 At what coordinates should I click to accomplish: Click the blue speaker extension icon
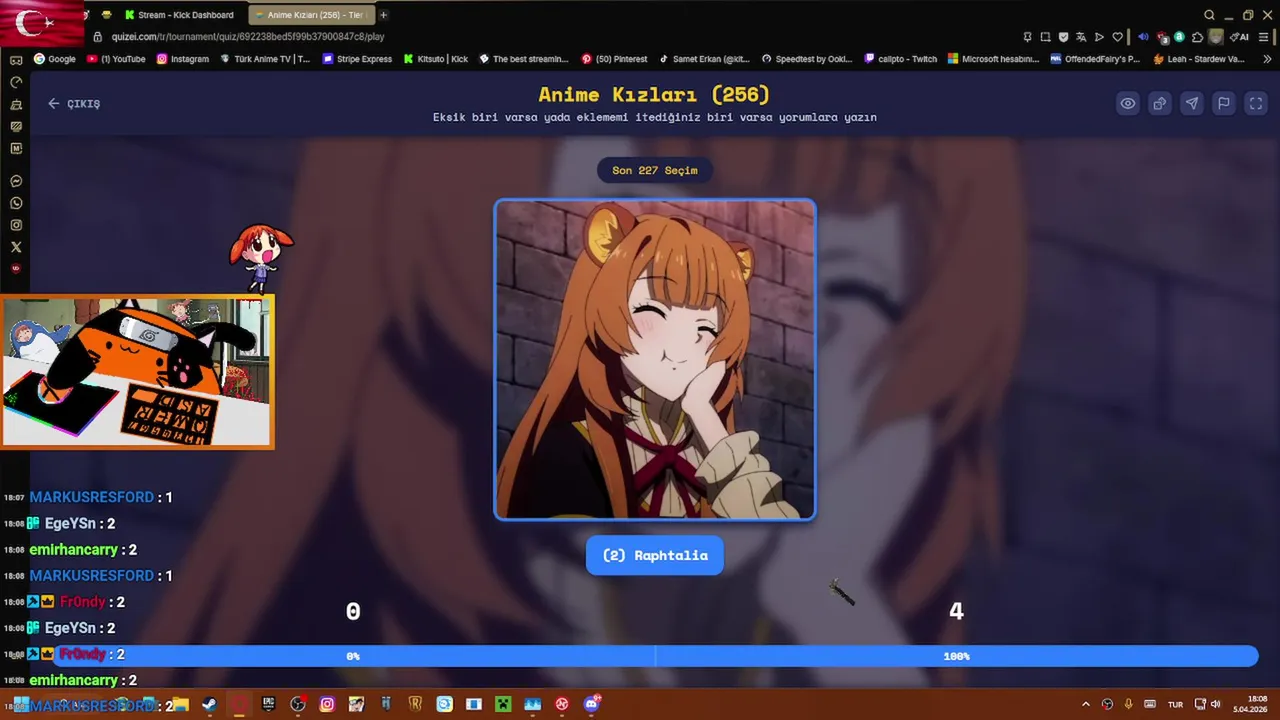(1143, 37)
